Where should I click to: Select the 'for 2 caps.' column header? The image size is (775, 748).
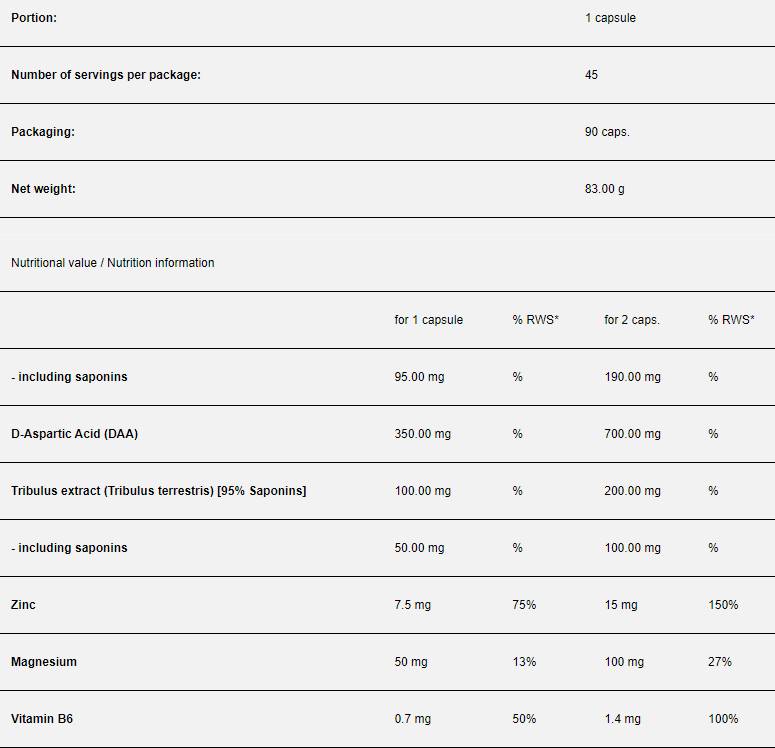(631, 320)
